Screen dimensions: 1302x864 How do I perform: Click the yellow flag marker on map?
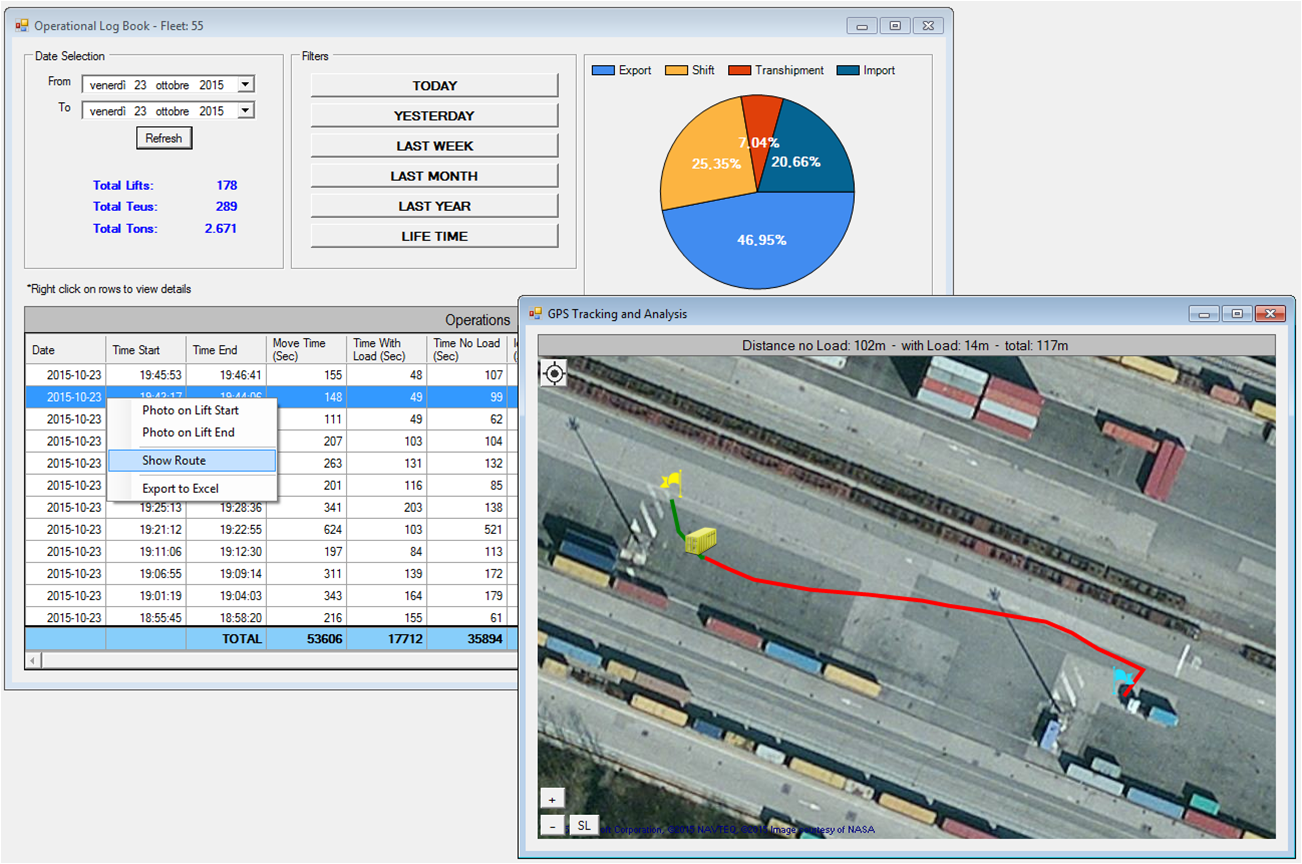point(671,484)
